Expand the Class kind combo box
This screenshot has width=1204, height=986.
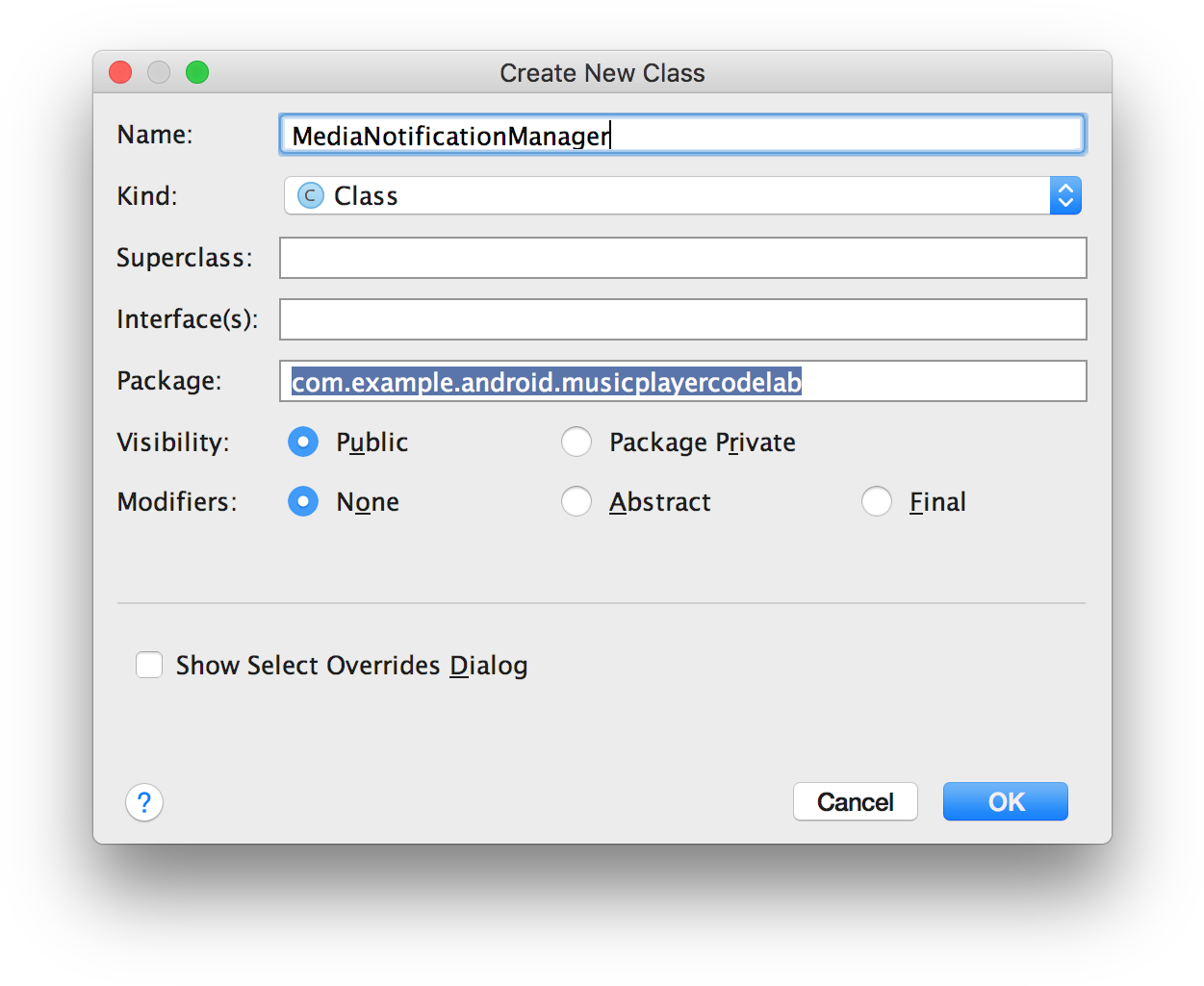(674, 195)
